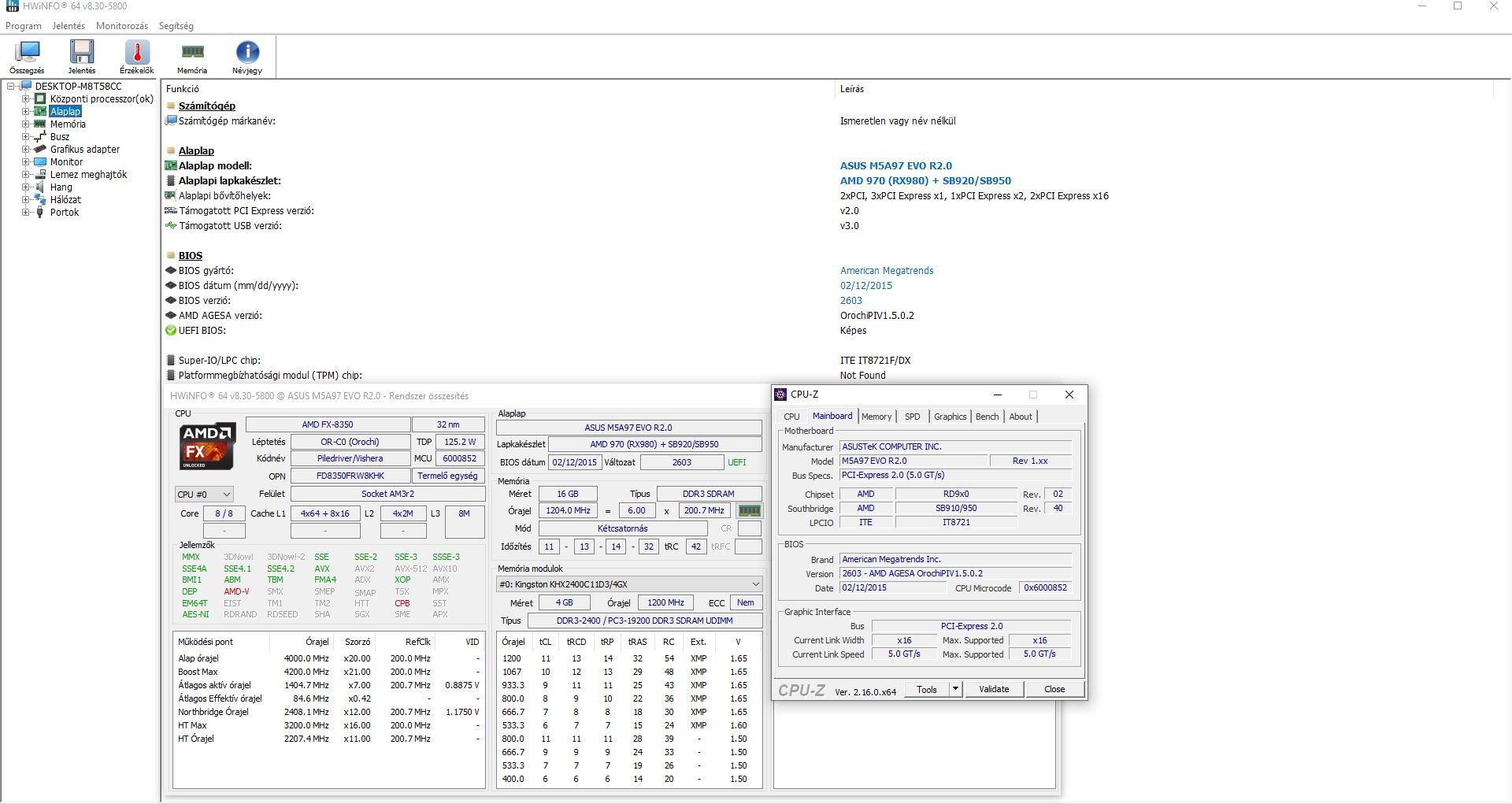Click the CPU-Z Manufacturer ASUSTeK field
Screen dimensions: 1512x804
(x=956, y=446)
